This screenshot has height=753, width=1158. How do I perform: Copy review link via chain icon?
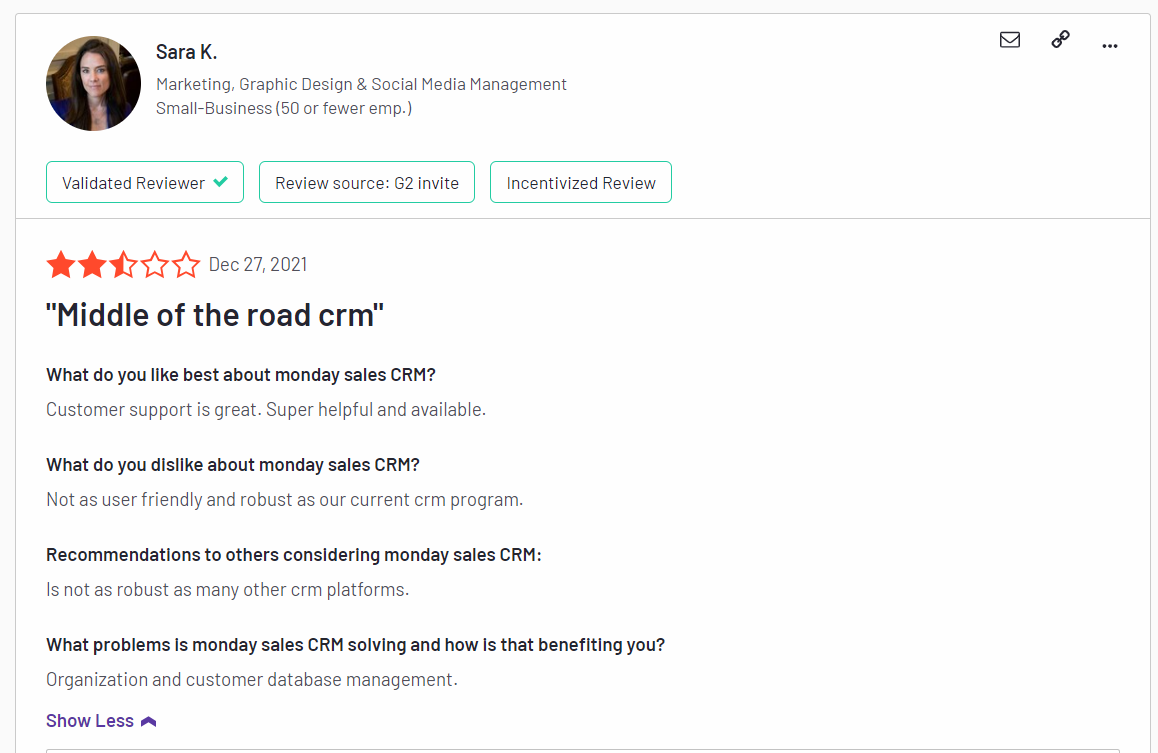pos(1061,39)
